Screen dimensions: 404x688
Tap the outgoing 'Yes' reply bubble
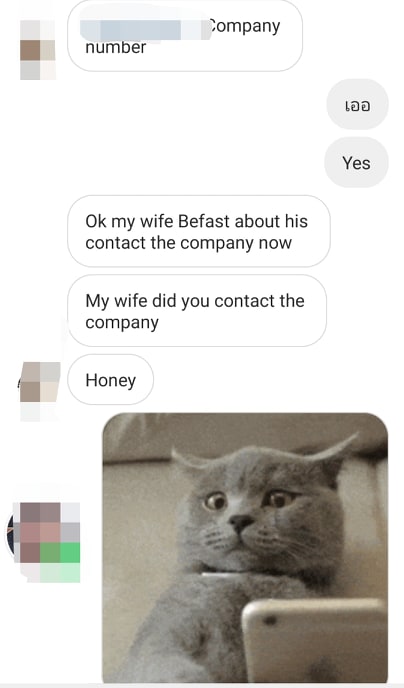pyautogui.click(x=356, y=163)
